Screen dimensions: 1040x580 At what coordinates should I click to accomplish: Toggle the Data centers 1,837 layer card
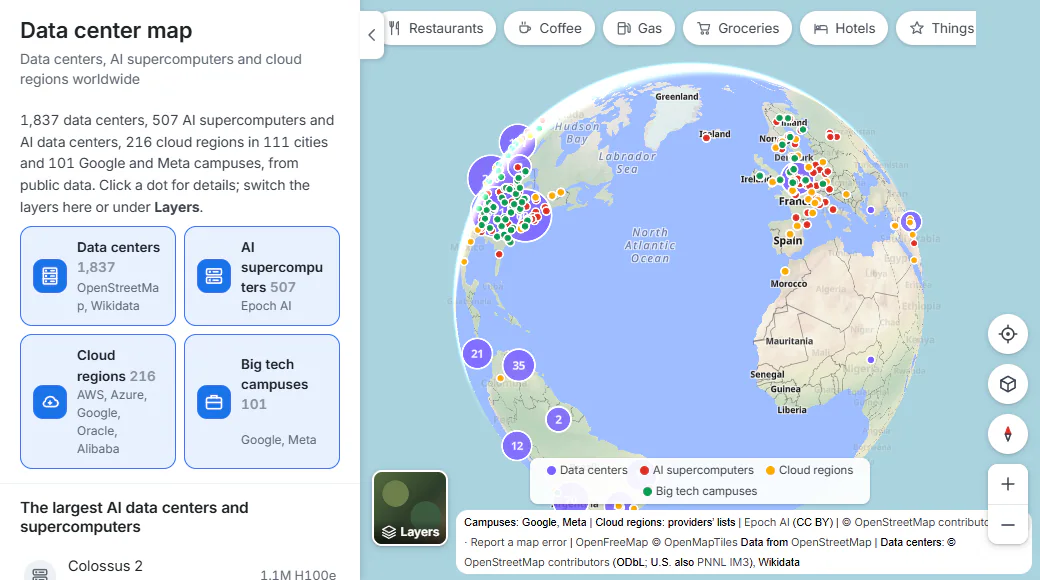click(x=98, y=276)
